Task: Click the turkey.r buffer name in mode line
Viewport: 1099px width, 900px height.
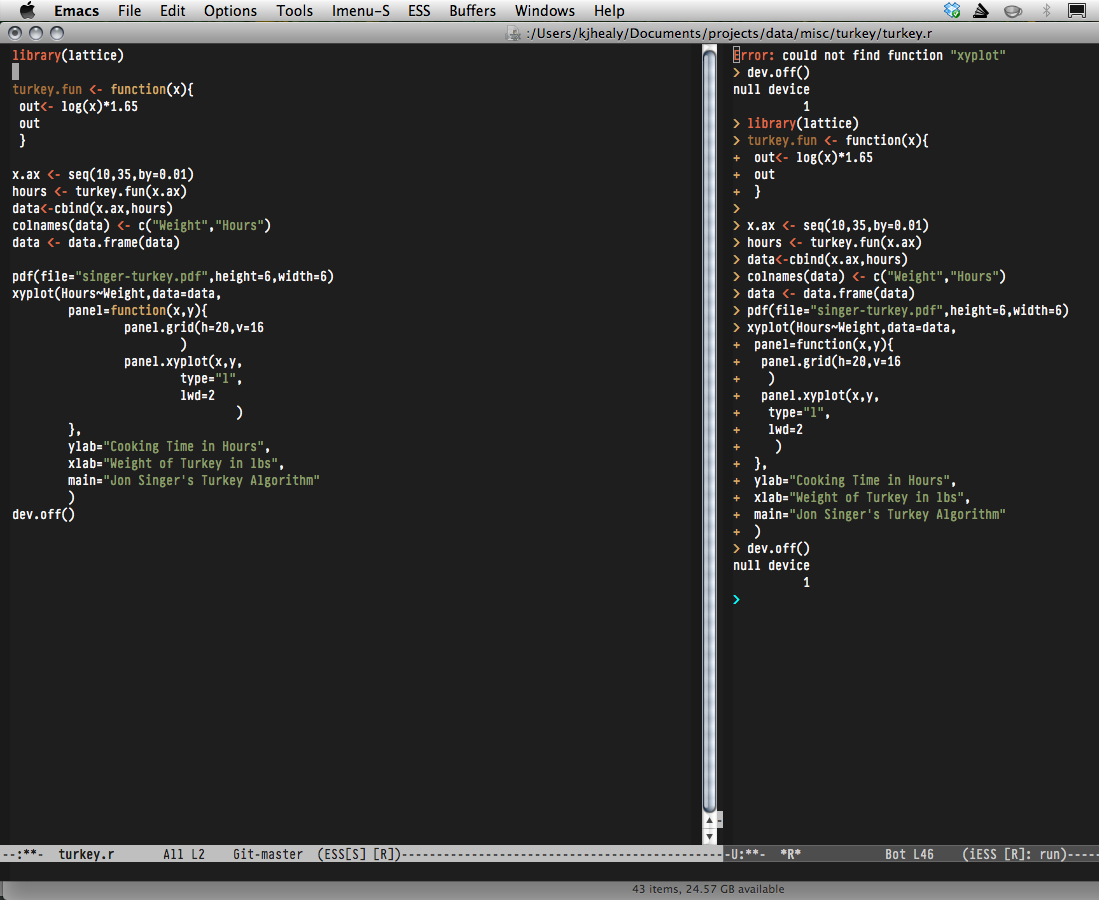Action: [x=86, y=855]
